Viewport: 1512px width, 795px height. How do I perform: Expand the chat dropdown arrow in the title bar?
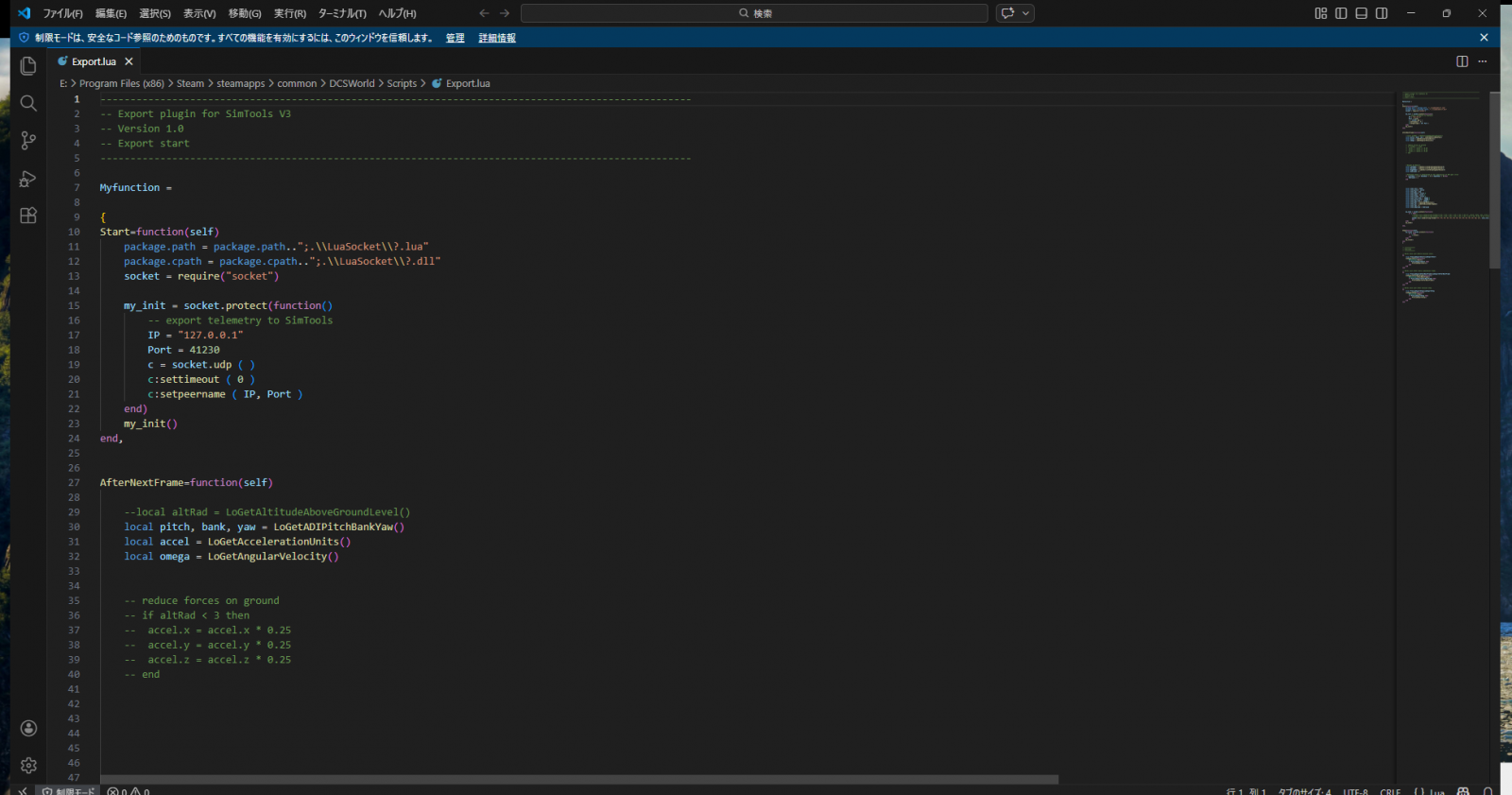pyautogui.click(x=1026, y=13)
